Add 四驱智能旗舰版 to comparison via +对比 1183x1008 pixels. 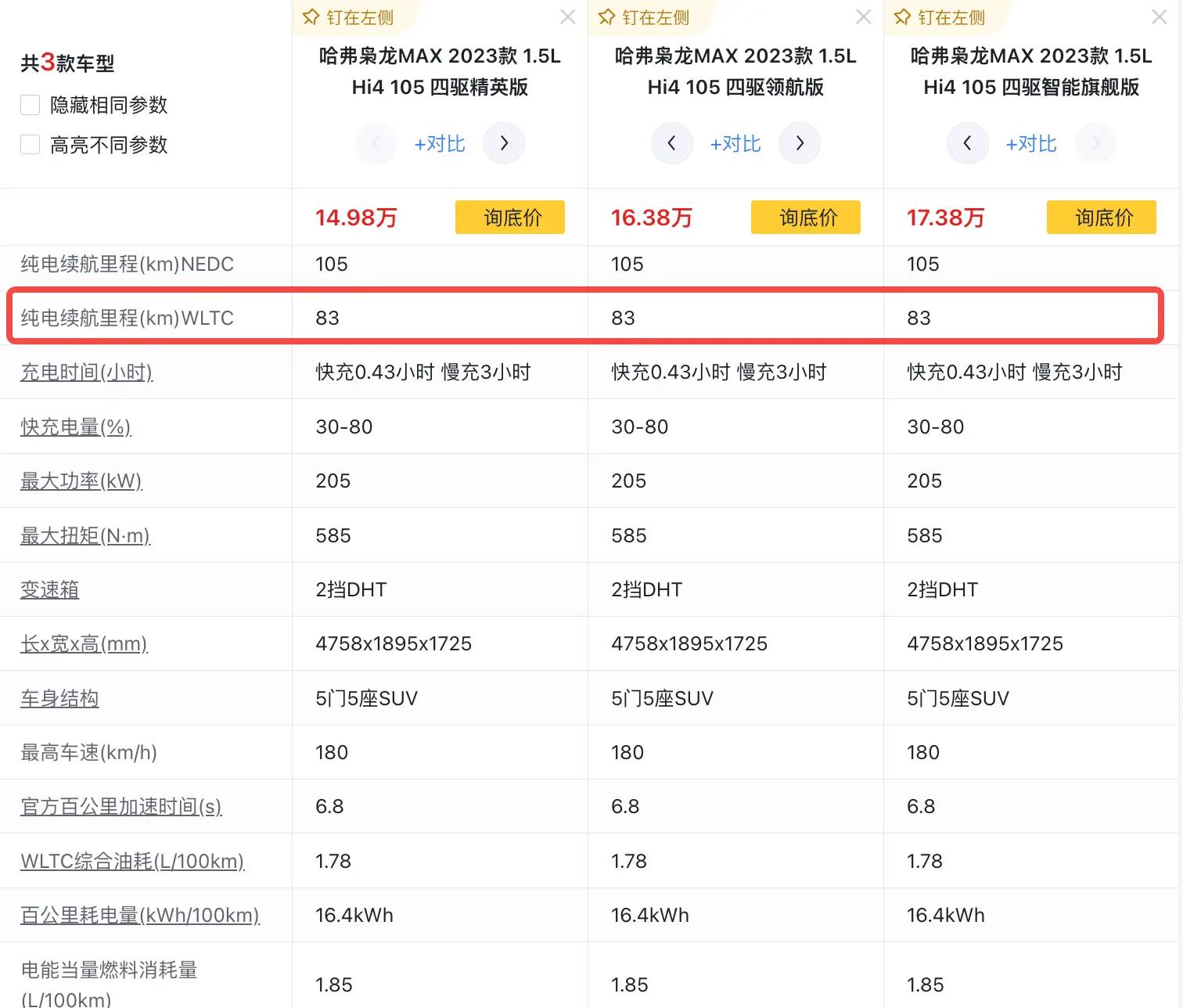point(1031,144)
